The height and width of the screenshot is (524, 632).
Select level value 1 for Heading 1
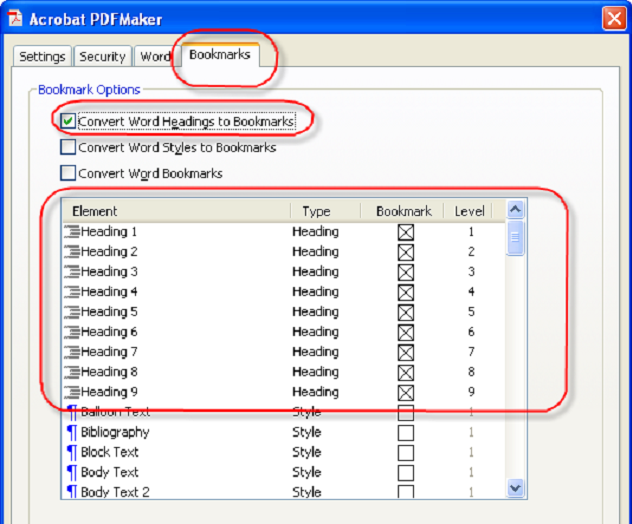471,232
